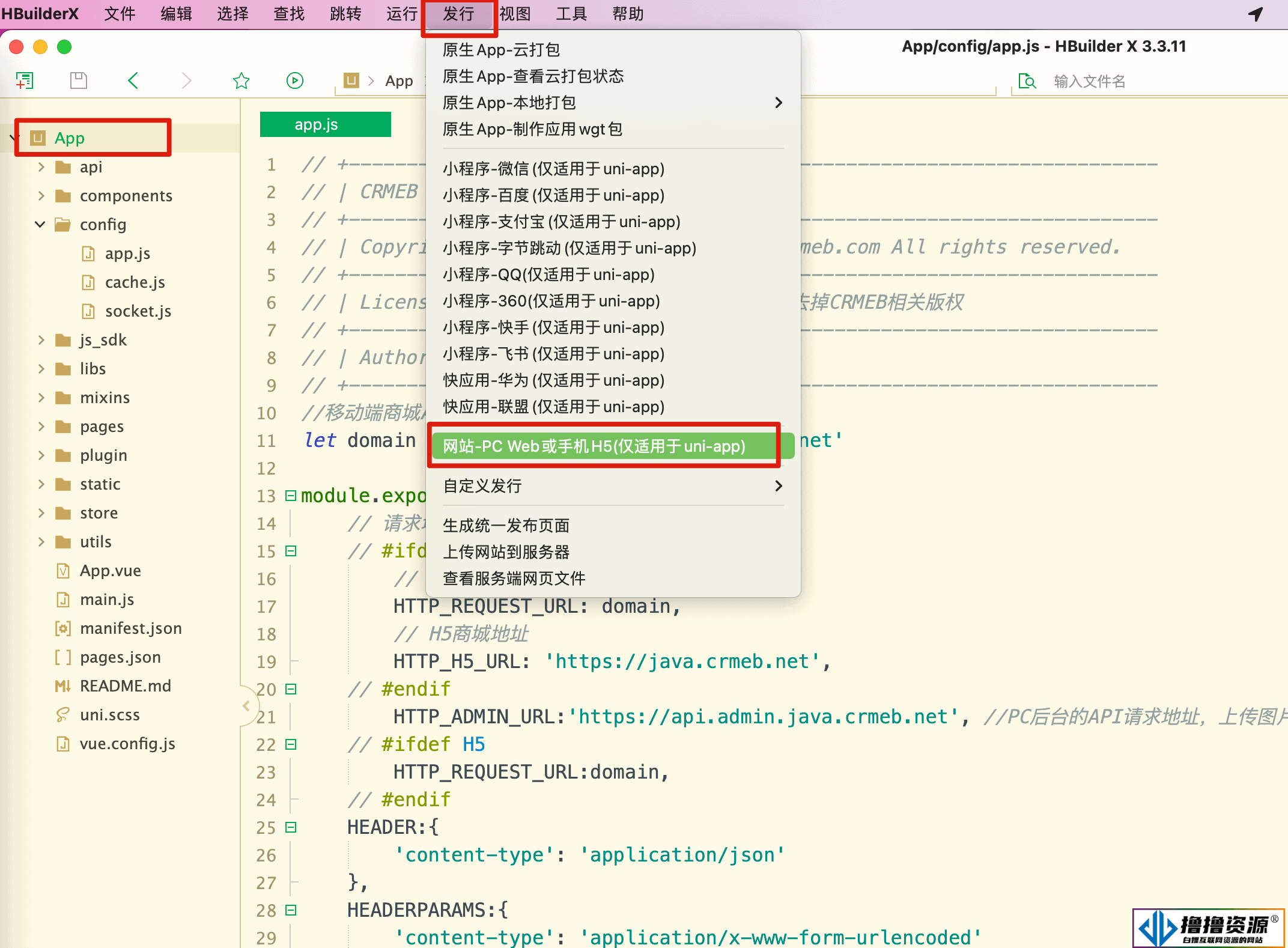This screenshot has width=1288, height=948.
Task: Click the vue.config.js file icon
Action: click(x=63, y=744)
